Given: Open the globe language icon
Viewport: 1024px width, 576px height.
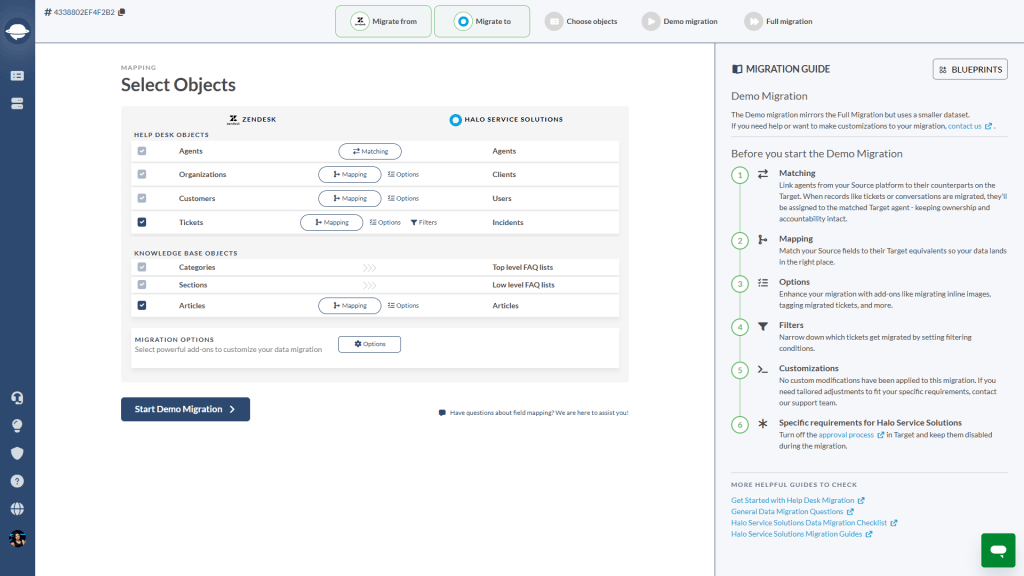Looking at the screenshot, I should pyautogui.click(x=17, y=509).
